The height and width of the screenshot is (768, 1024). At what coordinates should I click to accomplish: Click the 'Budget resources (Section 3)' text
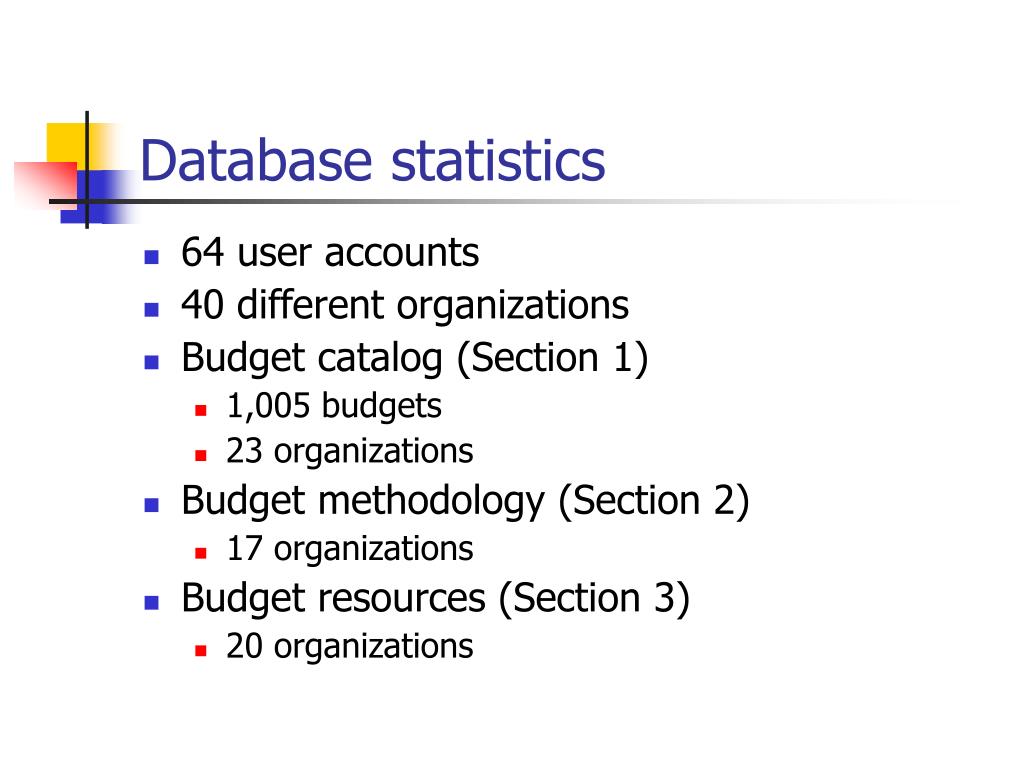point(436,600)
